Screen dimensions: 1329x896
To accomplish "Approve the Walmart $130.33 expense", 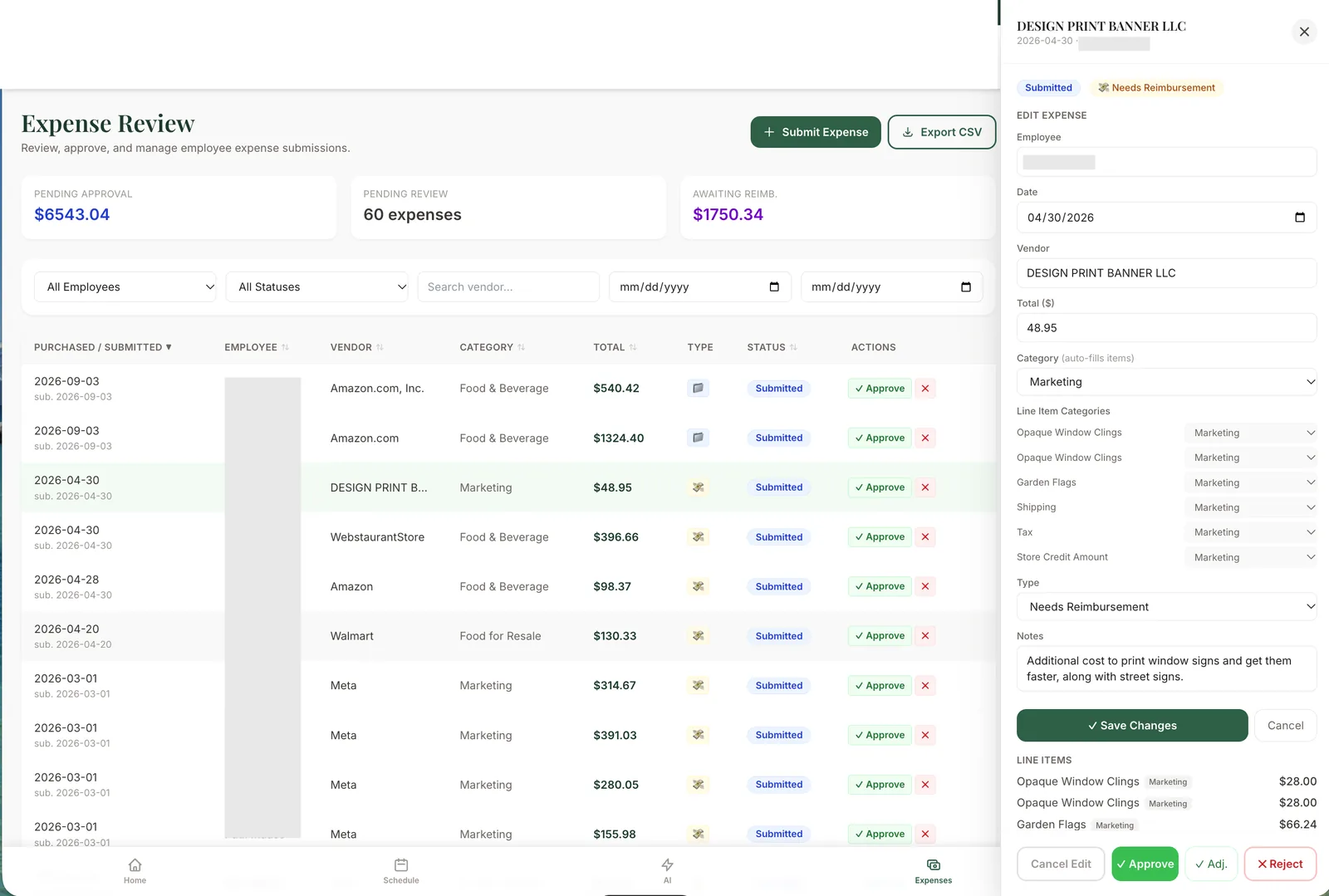I will [880, 636].
